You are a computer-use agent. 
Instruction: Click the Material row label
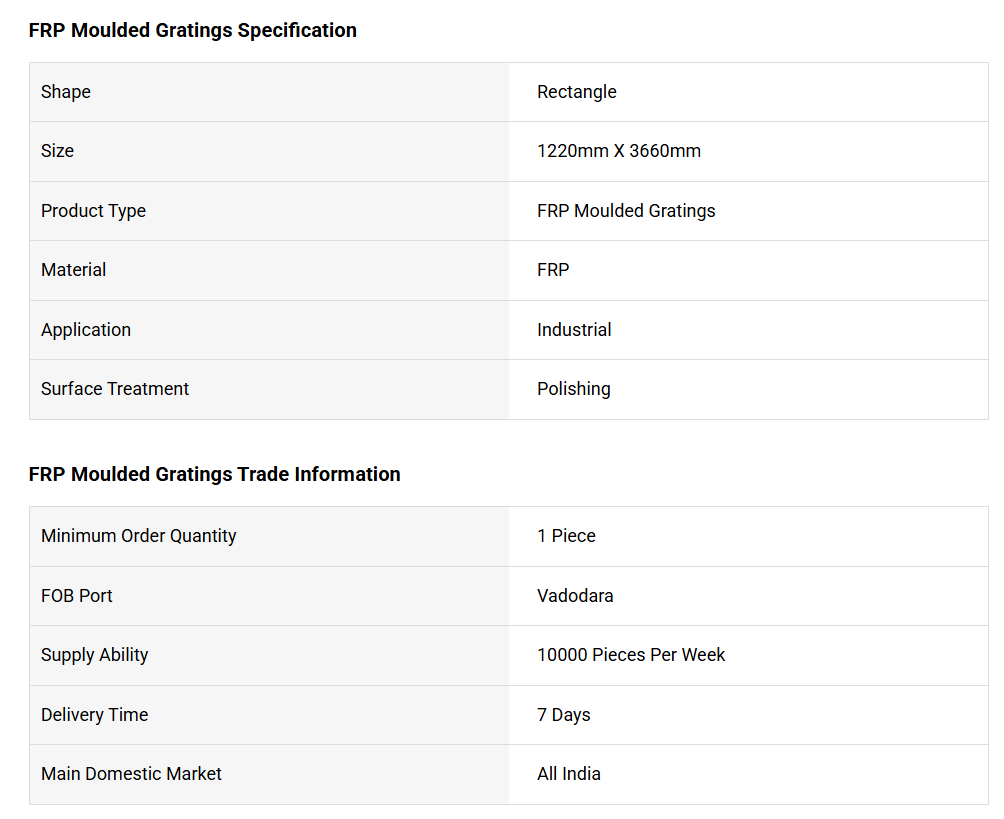(x=74, y=270)
